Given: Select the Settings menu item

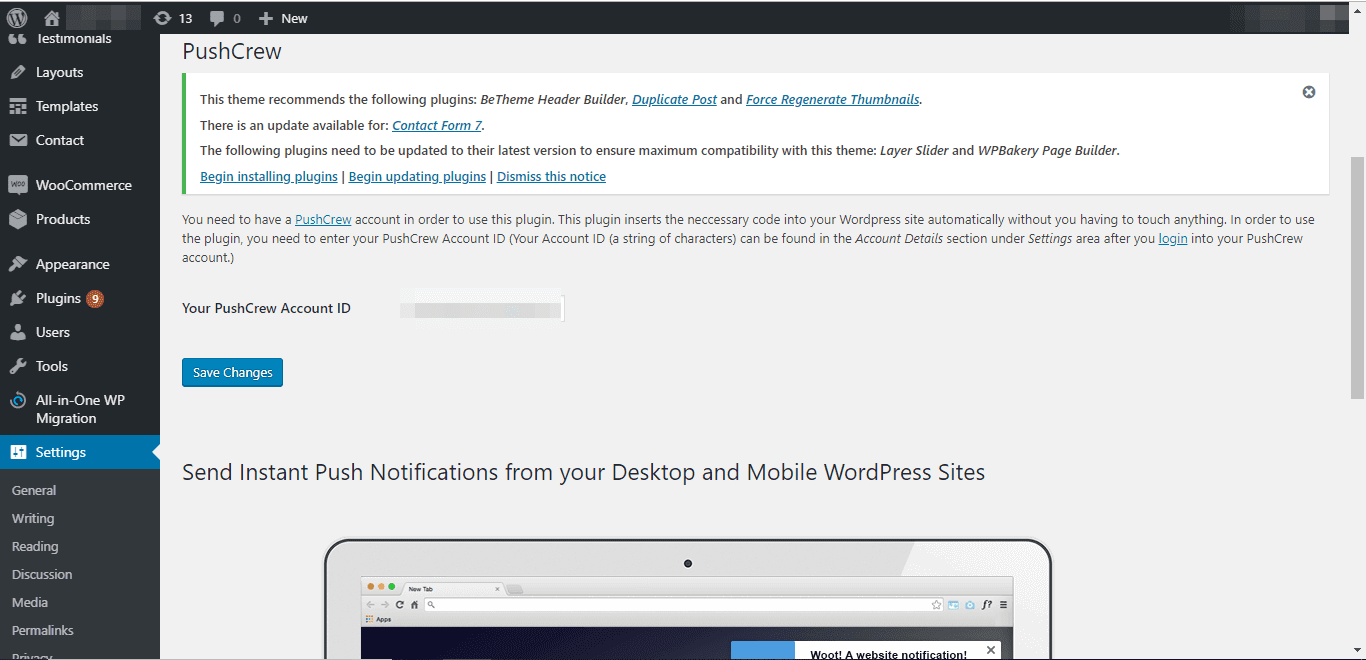Looking at the screenshot, I should [x=80, y=452].
